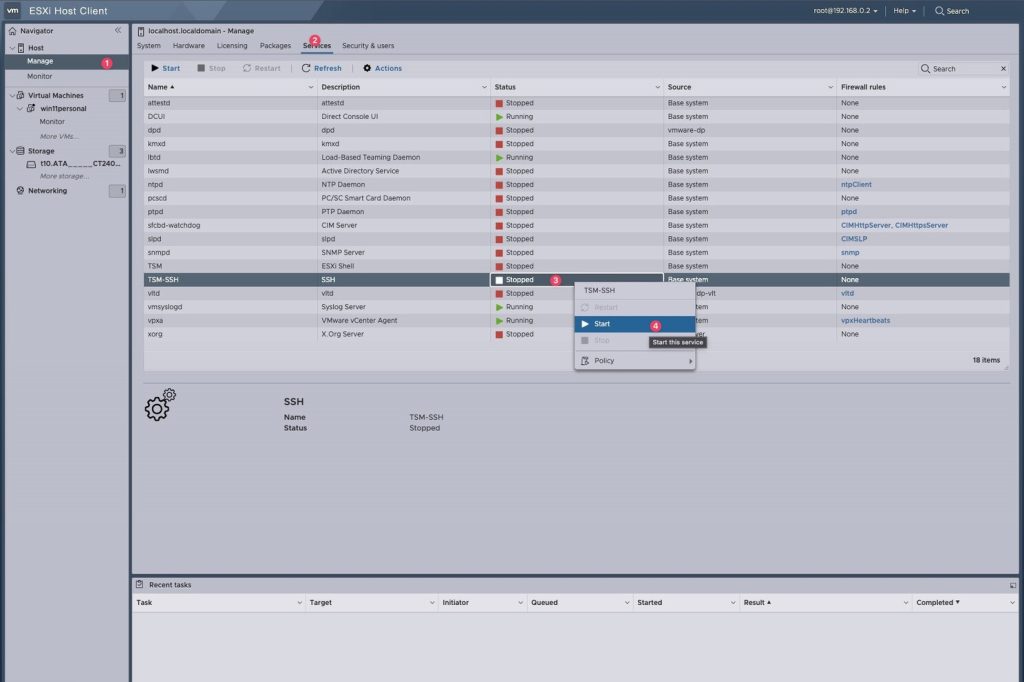Open the CIMHttpServer firewall rule link
The height and width of the screenshot is (682, 1024).
pos(865,225)
